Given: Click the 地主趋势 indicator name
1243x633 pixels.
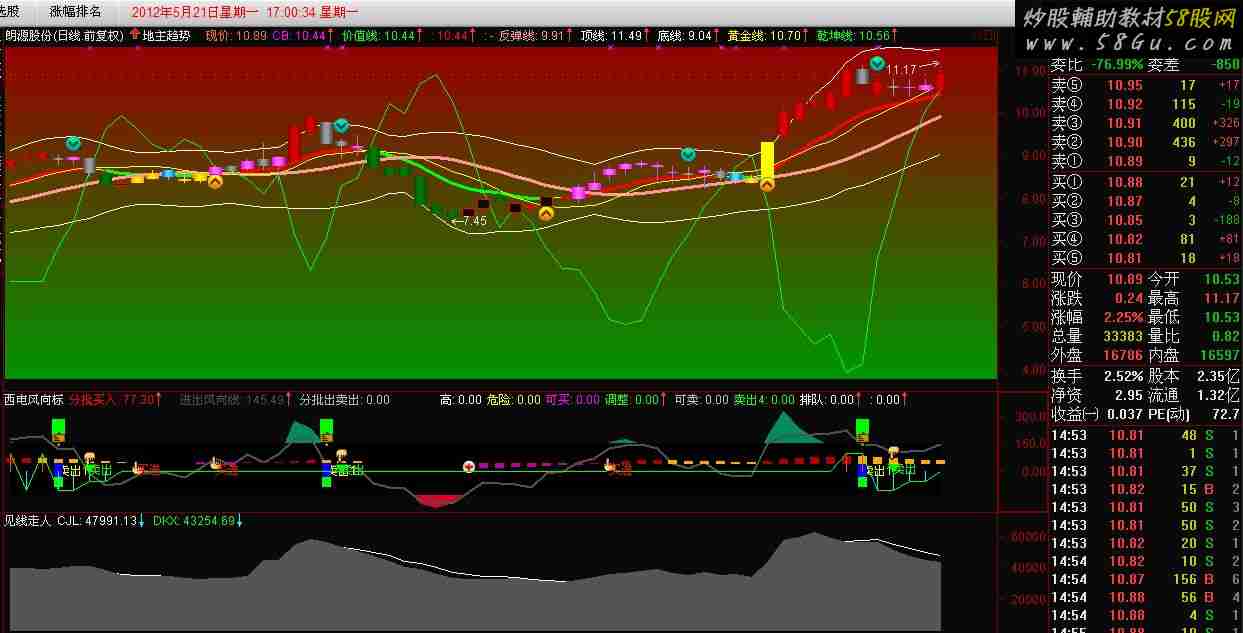Looking at the screenshot, I should pyautogui.click(x=168, y=35).
